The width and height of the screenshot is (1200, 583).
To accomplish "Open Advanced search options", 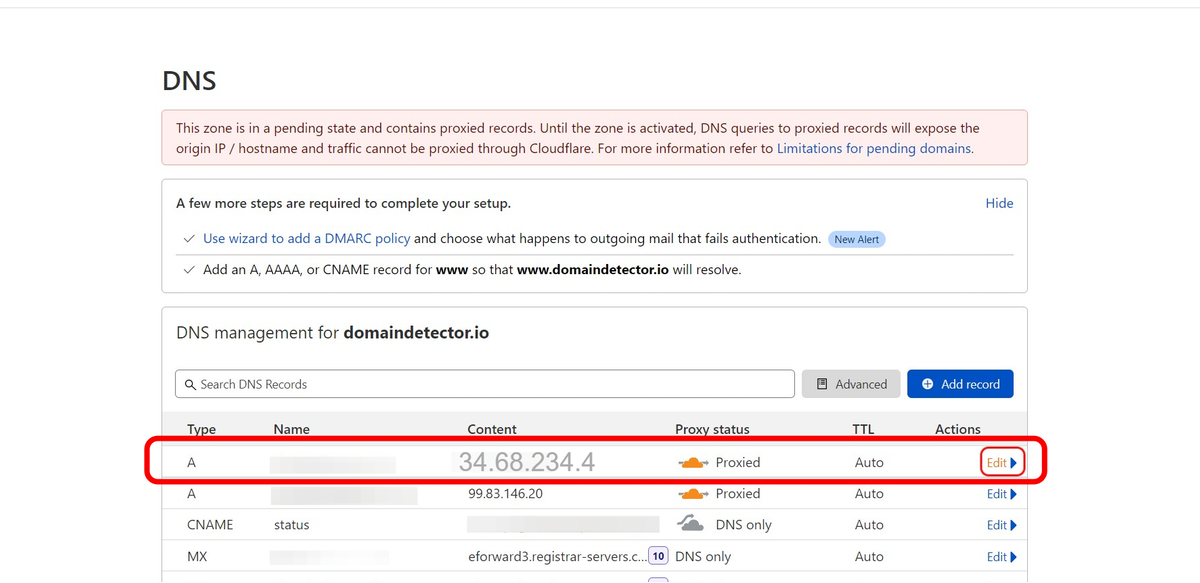I will [851, 384].
